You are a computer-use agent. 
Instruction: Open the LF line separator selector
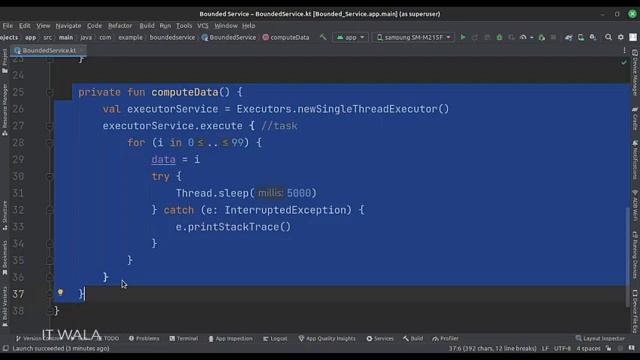tap(545, 349)
